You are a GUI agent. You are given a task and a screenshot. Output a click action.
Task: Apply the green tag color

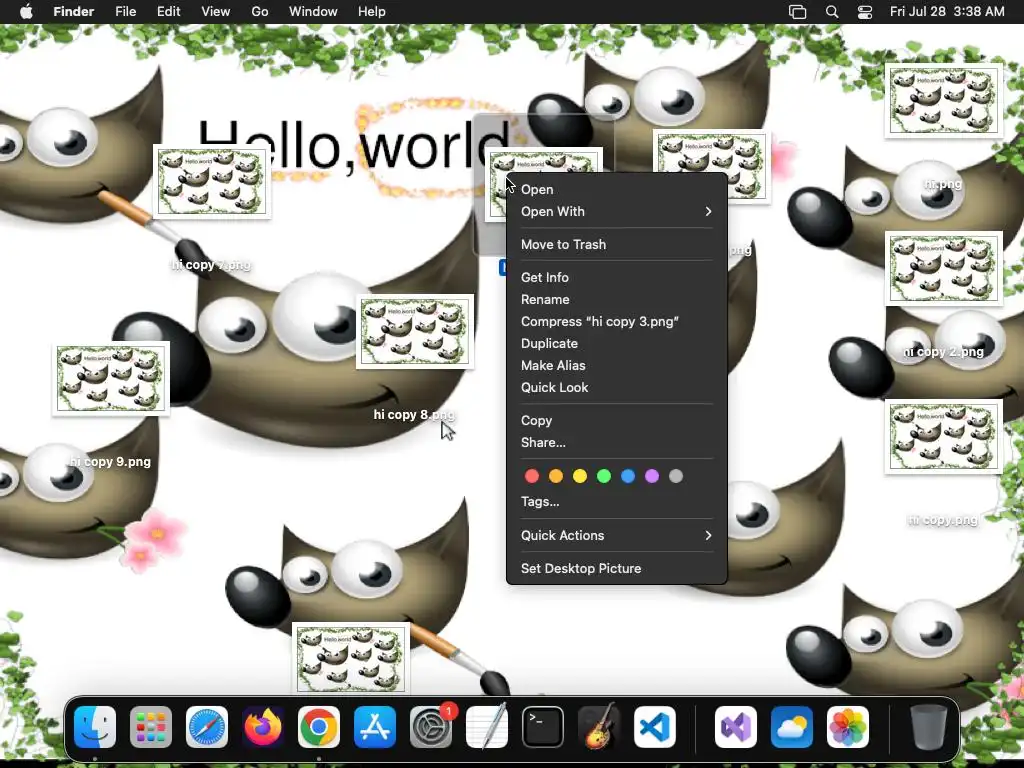pos(604,476)
